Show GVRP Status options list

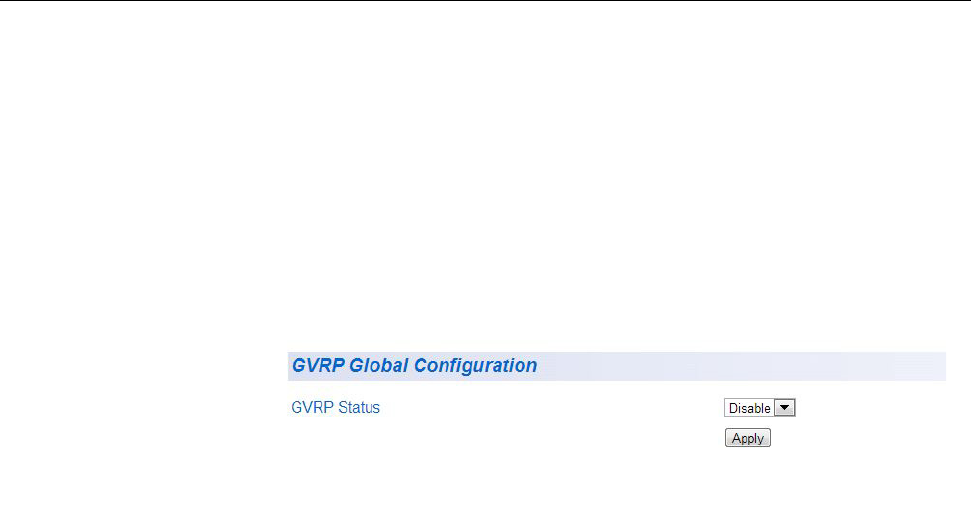759,408
